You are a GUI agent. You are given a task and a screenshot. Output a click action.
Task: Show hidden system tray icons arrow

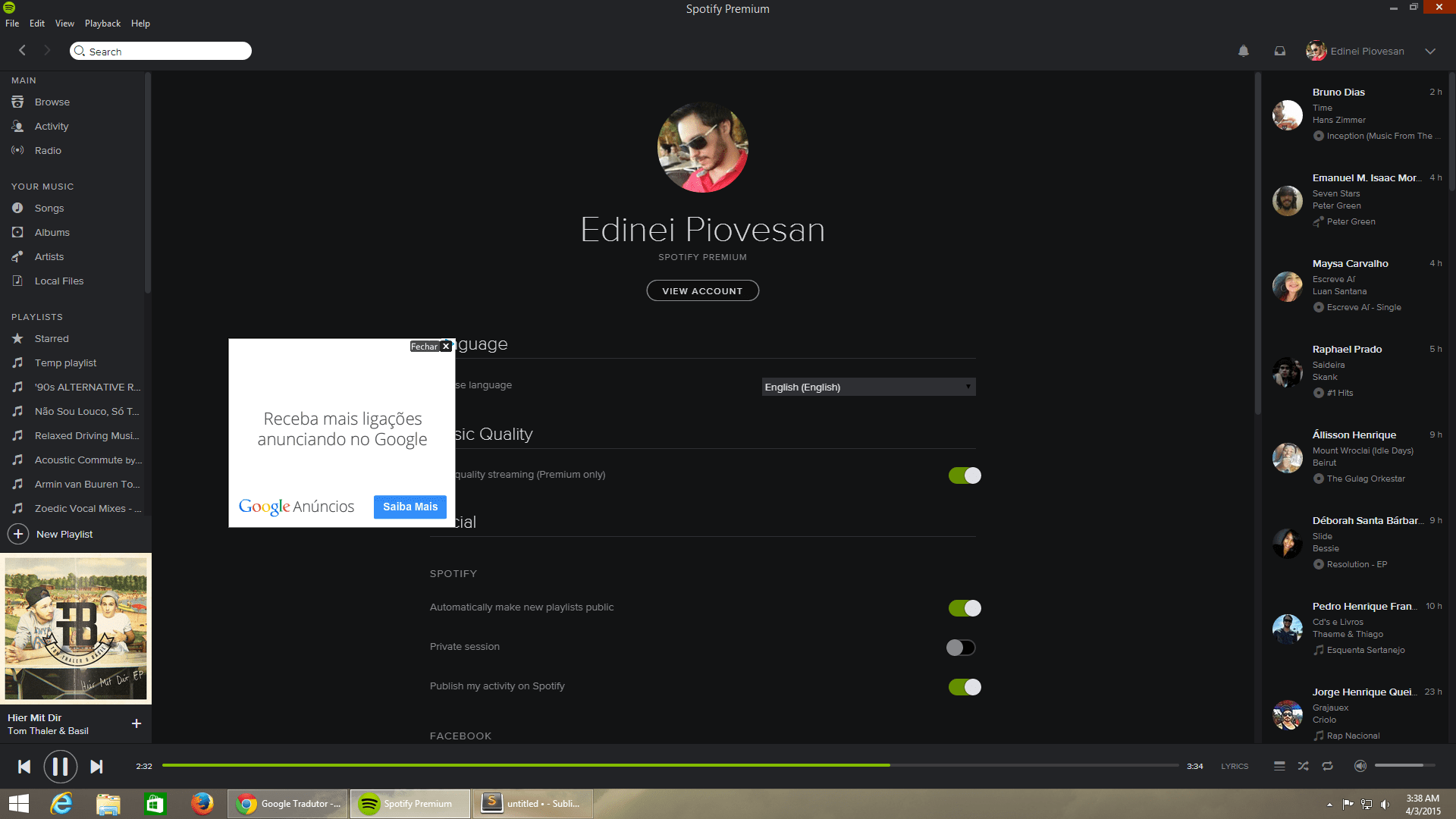(1329, 804)
